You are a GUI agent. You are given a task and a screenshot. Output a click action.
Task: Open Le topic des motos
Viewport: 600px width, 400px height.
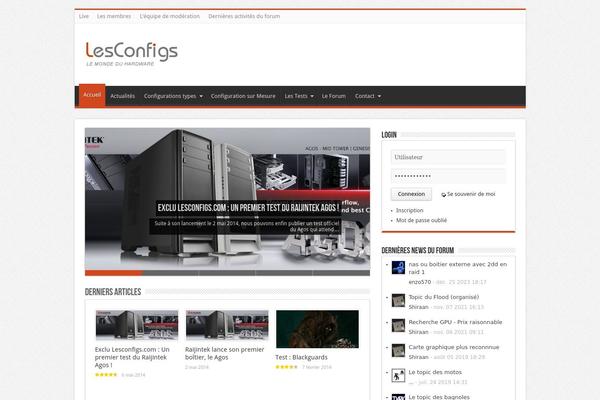[x=435, y=372]
